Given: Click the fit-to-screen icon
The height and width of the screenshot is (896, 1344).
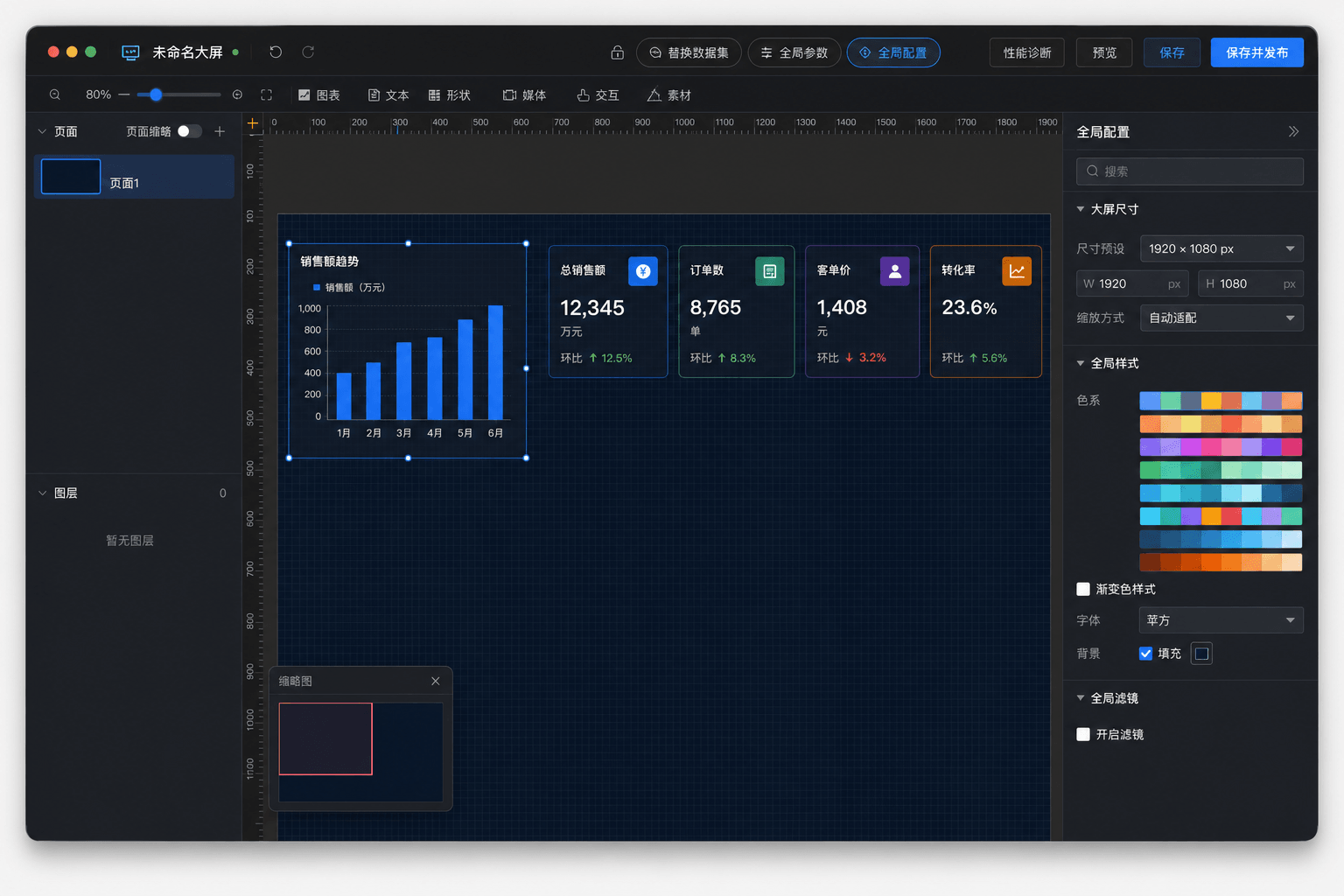Looking at the screenshot, I should (x=267, y=94).
